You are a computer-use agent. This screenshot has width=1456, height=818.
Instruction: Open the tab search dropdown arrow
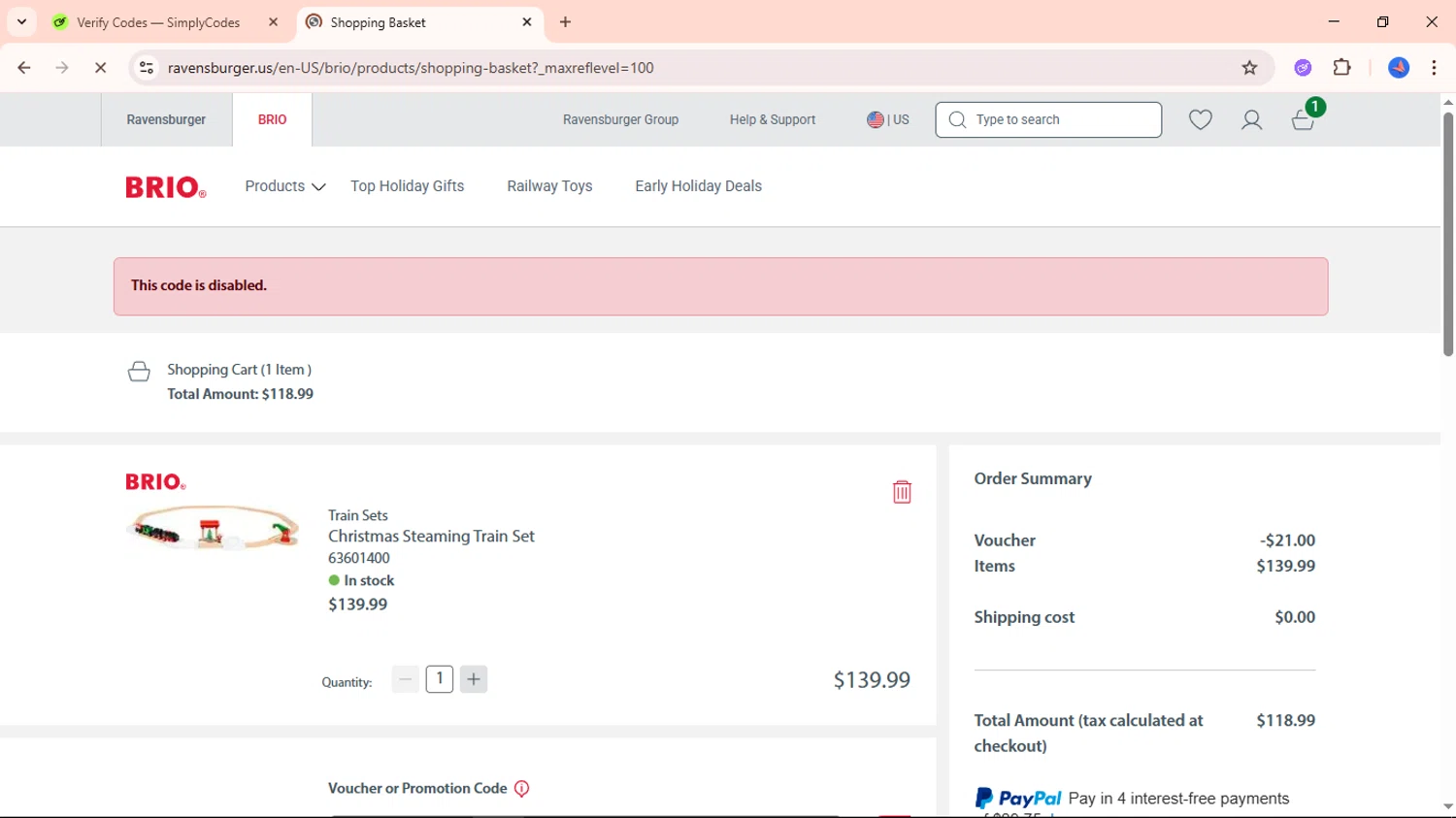point(21,22)
